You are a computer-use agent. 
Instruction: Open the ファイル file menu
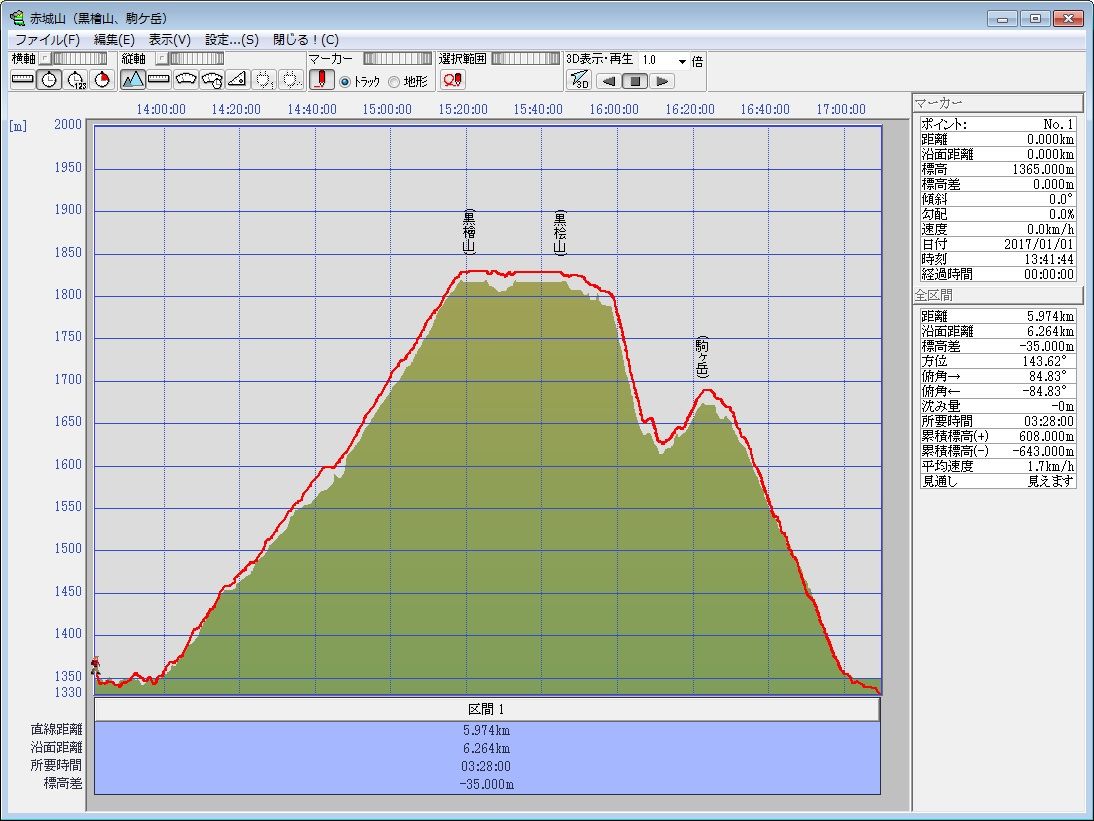tap(47, 40)
